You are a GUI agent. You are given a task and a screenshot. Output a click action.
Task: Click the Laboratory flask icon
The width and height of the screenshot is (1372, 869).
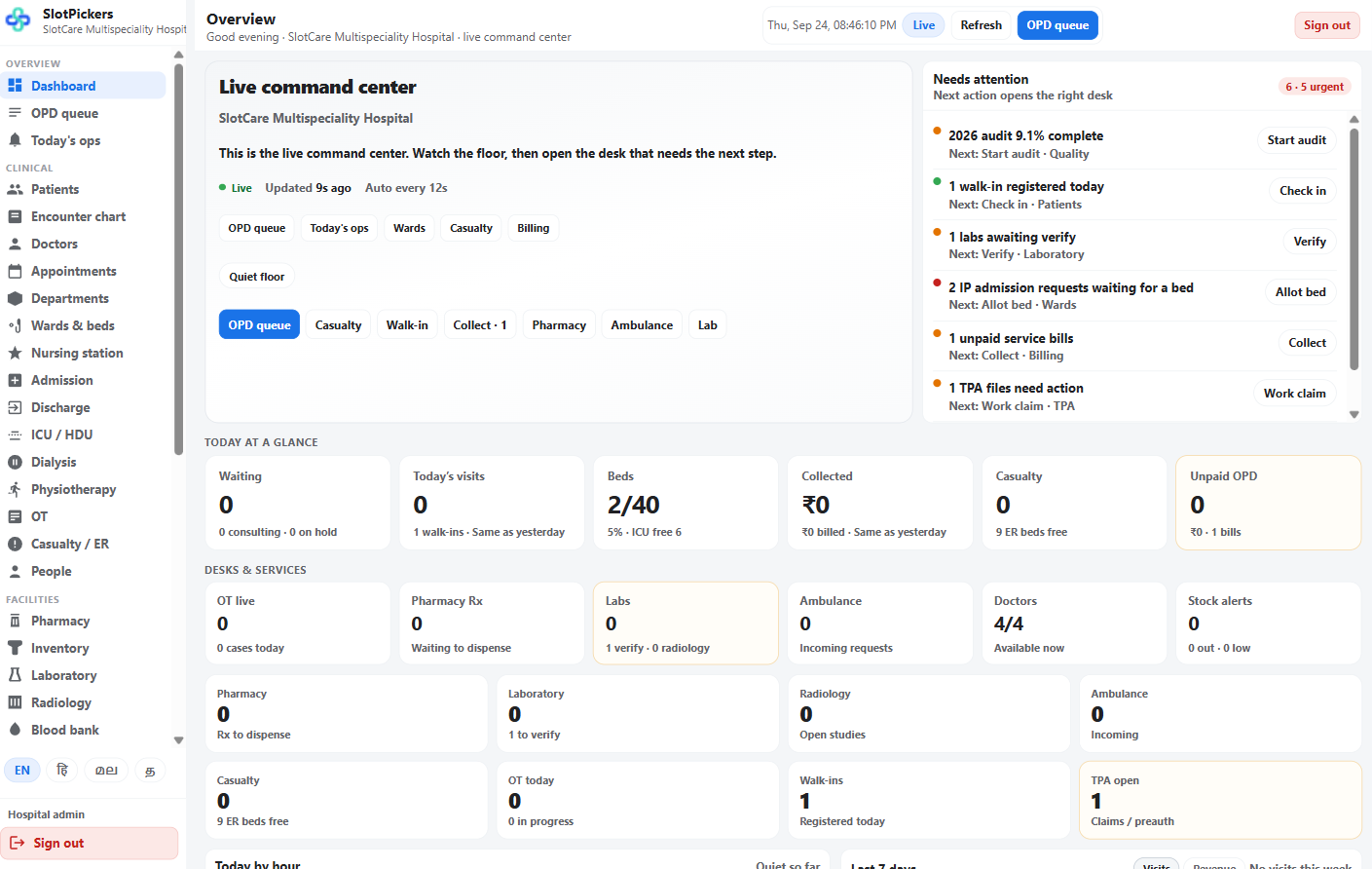point(15,675)
